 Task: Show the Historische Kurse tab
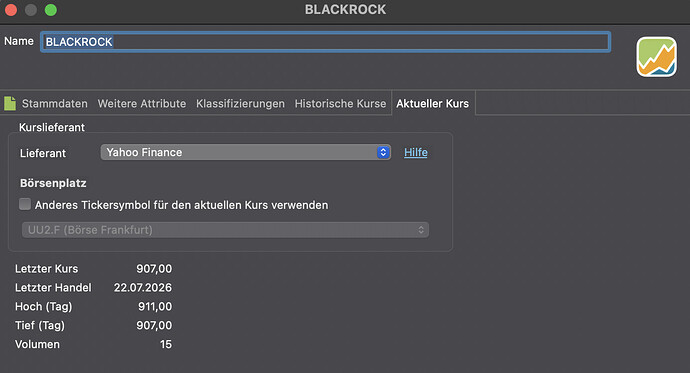tap(340, 103)
